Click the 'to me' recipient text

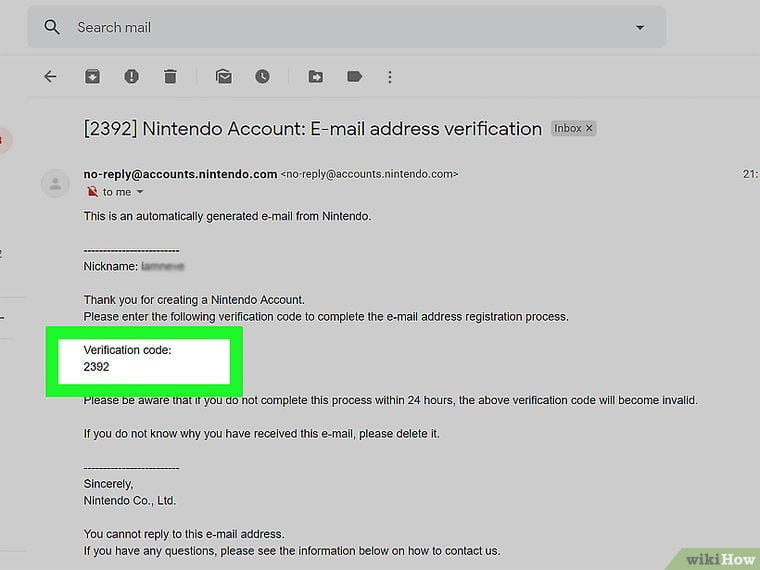click(x=117, y=192)
